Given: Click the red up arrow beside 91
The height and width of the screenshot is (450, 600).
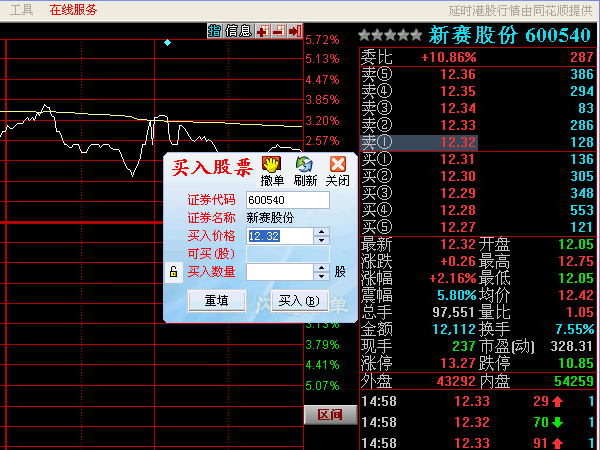Looking at the screenshot, I should click(x=558, y=443).
